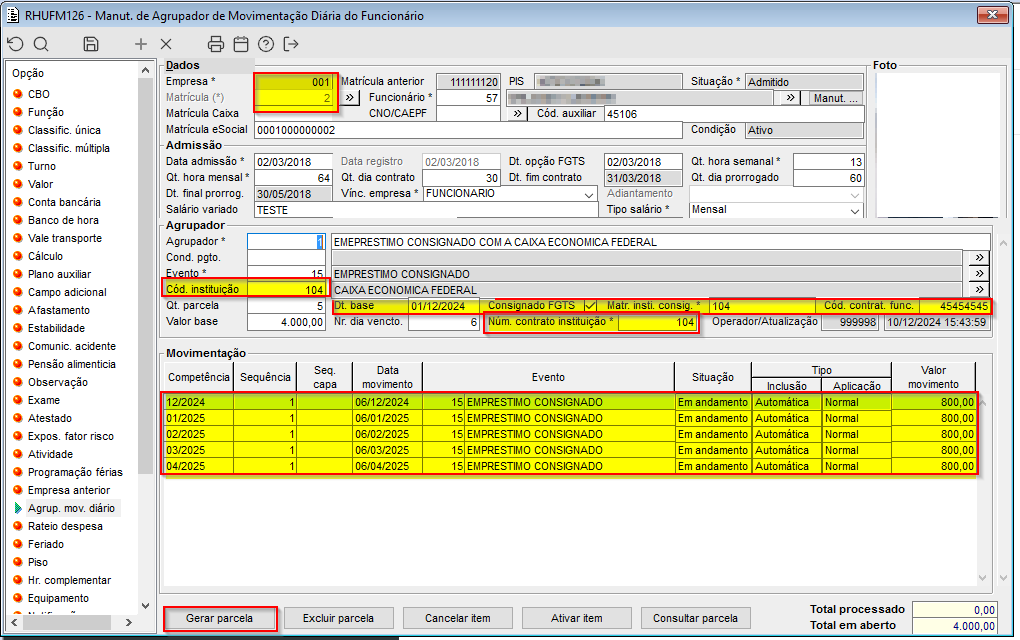Select Agrup. mov. diário option
The height and width of the screenshot is (640, 1020).
pyautogui.click(x=71, y=508)
